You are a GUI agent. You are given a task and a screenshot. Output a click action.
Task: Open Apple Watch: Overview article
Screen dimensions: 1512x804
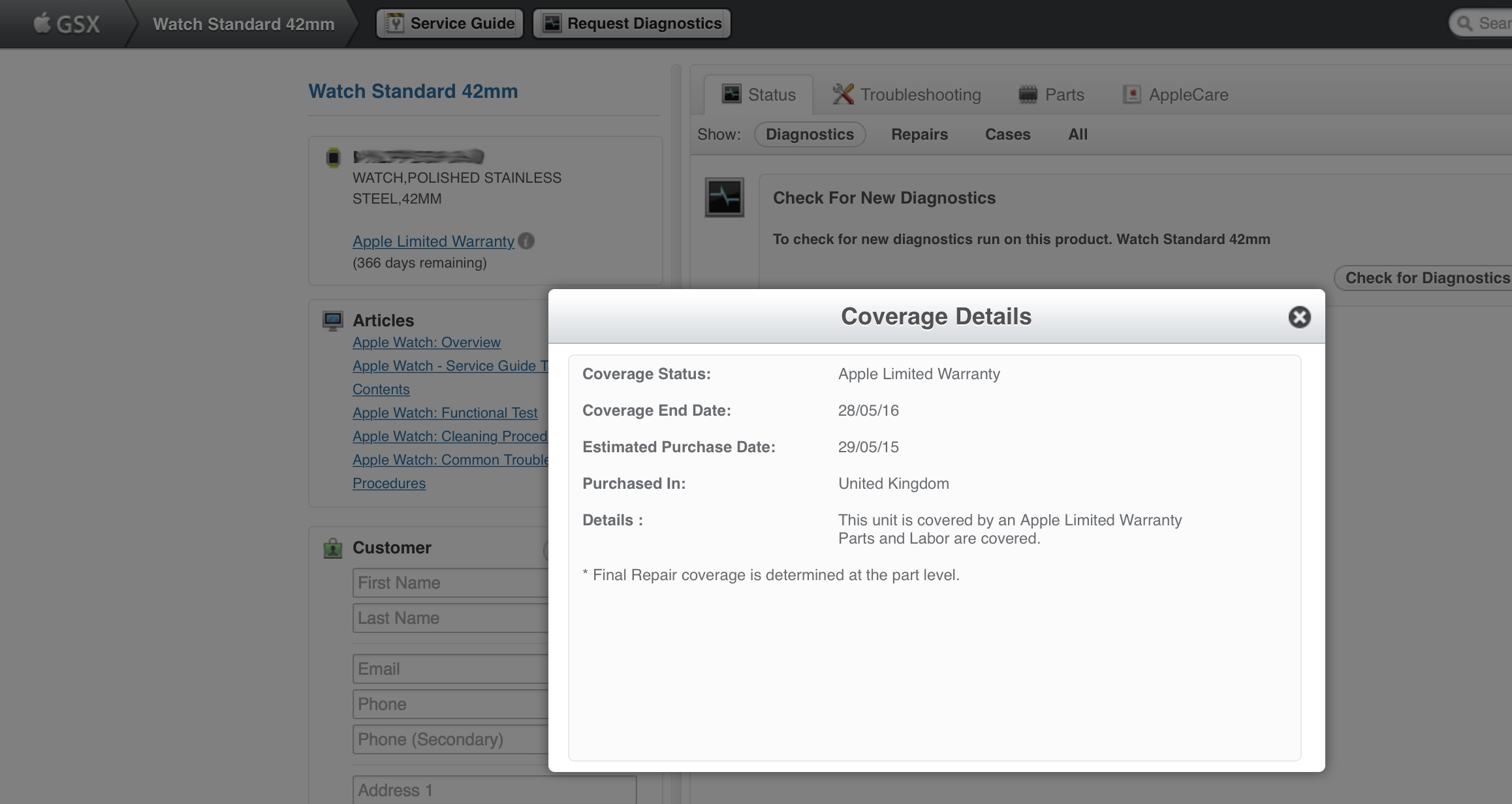pyautogui.click(x=426, y=343)
